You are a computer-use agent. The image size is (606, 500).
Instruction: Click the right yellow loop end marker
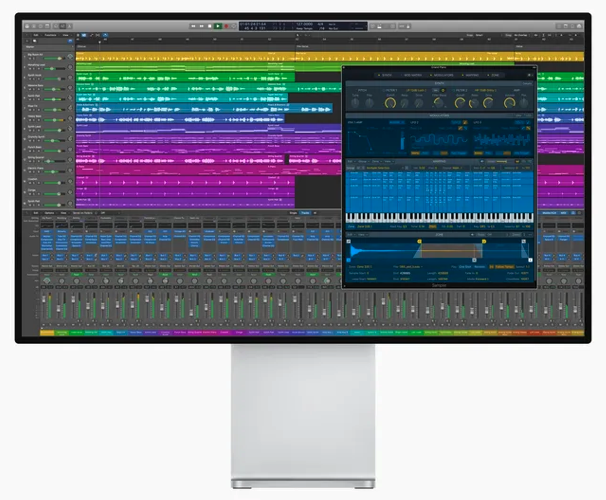(484, 241)
